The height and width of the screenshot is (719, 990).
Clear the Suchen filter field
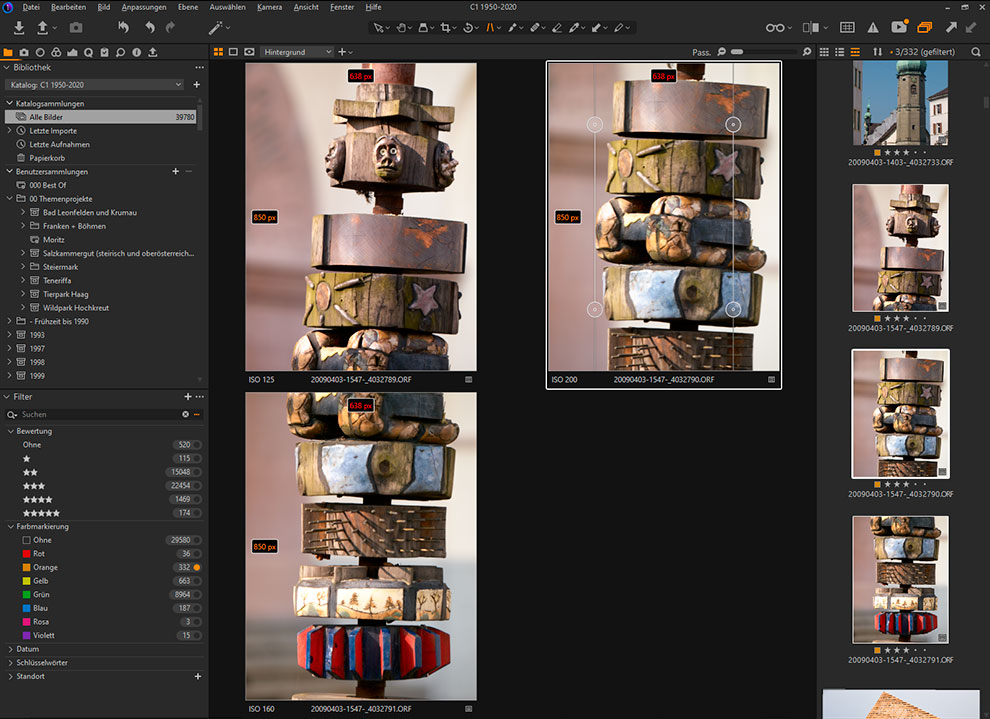(186, 414)
